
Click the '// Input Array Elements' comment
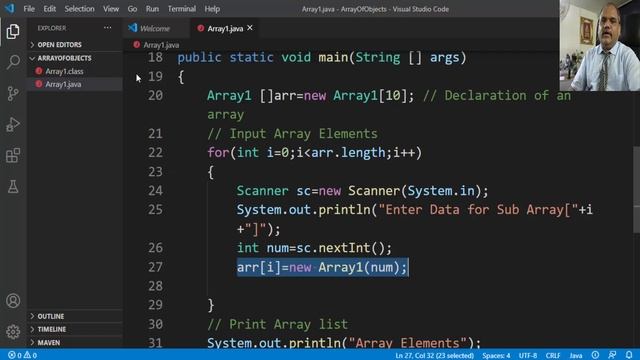click(292, 133)
